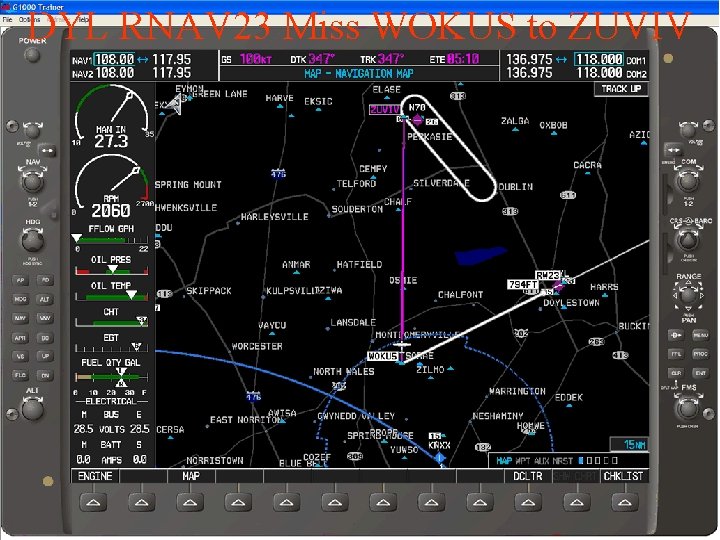Click the N70 airport label
Image resolution: width=720 pixels, height=540 pixels.
[417, 107]
